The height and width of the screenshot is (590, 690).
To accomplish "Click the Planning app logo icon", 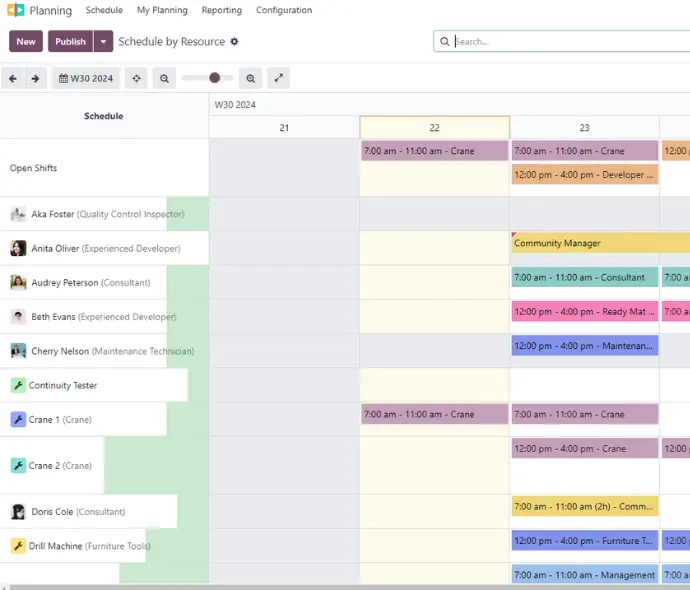I will (x=16, y=10).
